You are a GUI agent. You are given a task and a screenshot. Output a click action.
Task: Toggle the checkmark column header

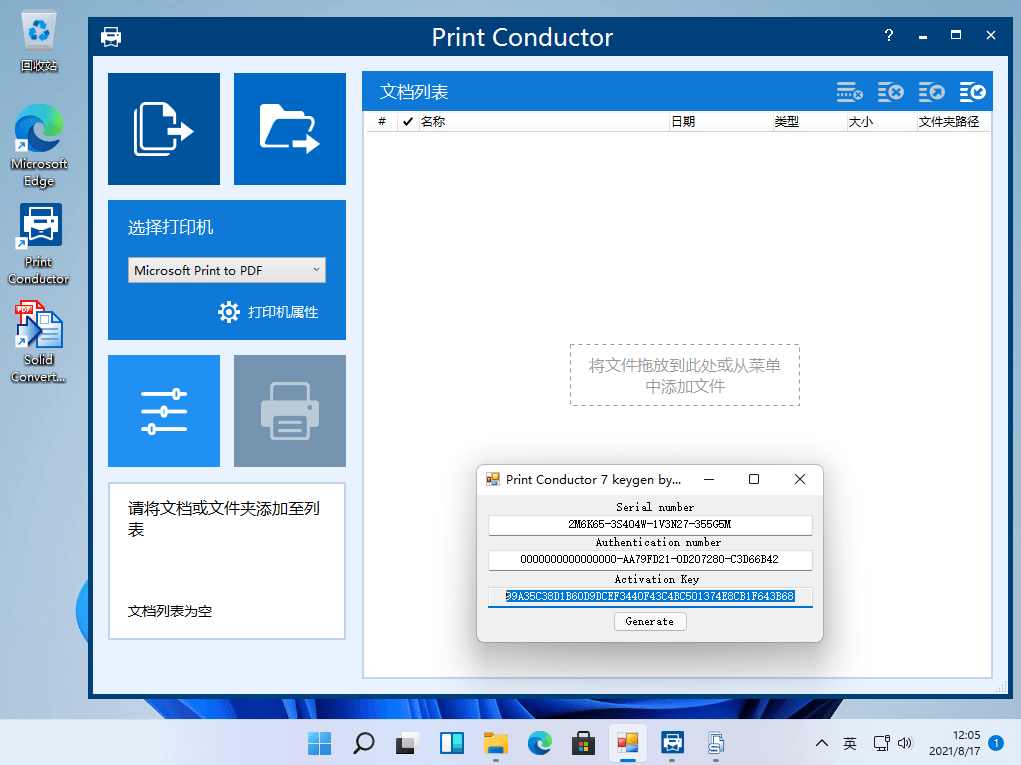(408, 121)
